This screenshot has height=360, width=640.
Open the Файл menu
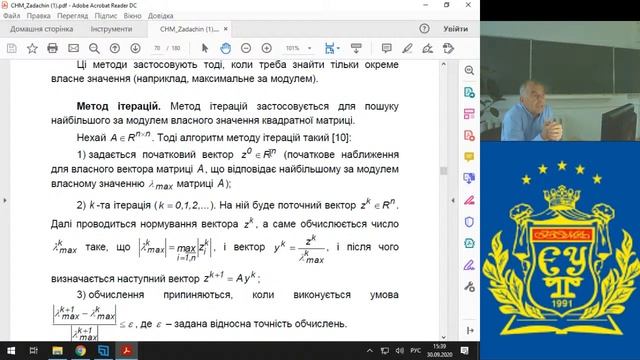click(x=11, y=16)
